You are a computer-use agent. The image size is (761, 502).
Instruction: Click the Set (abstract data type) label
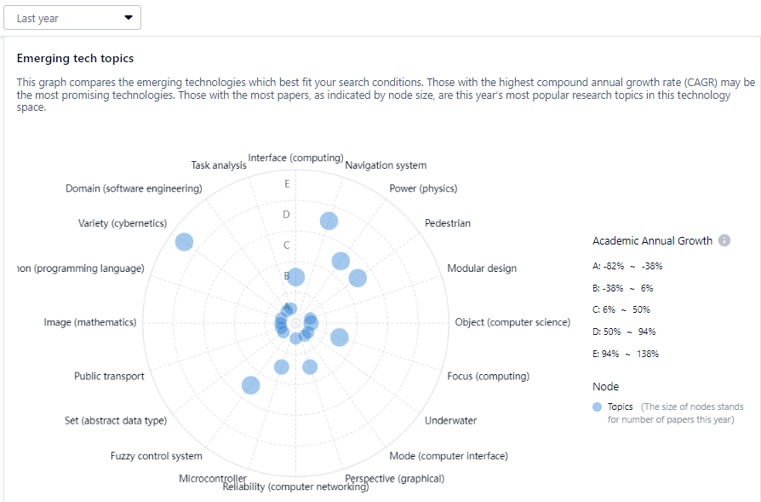116,421
